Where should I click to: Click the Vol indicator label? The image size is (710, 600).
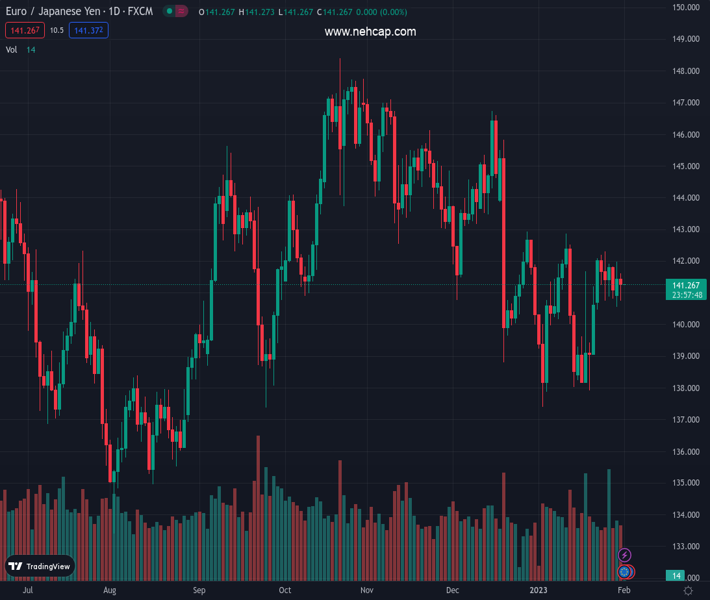(x=11, y=49)
